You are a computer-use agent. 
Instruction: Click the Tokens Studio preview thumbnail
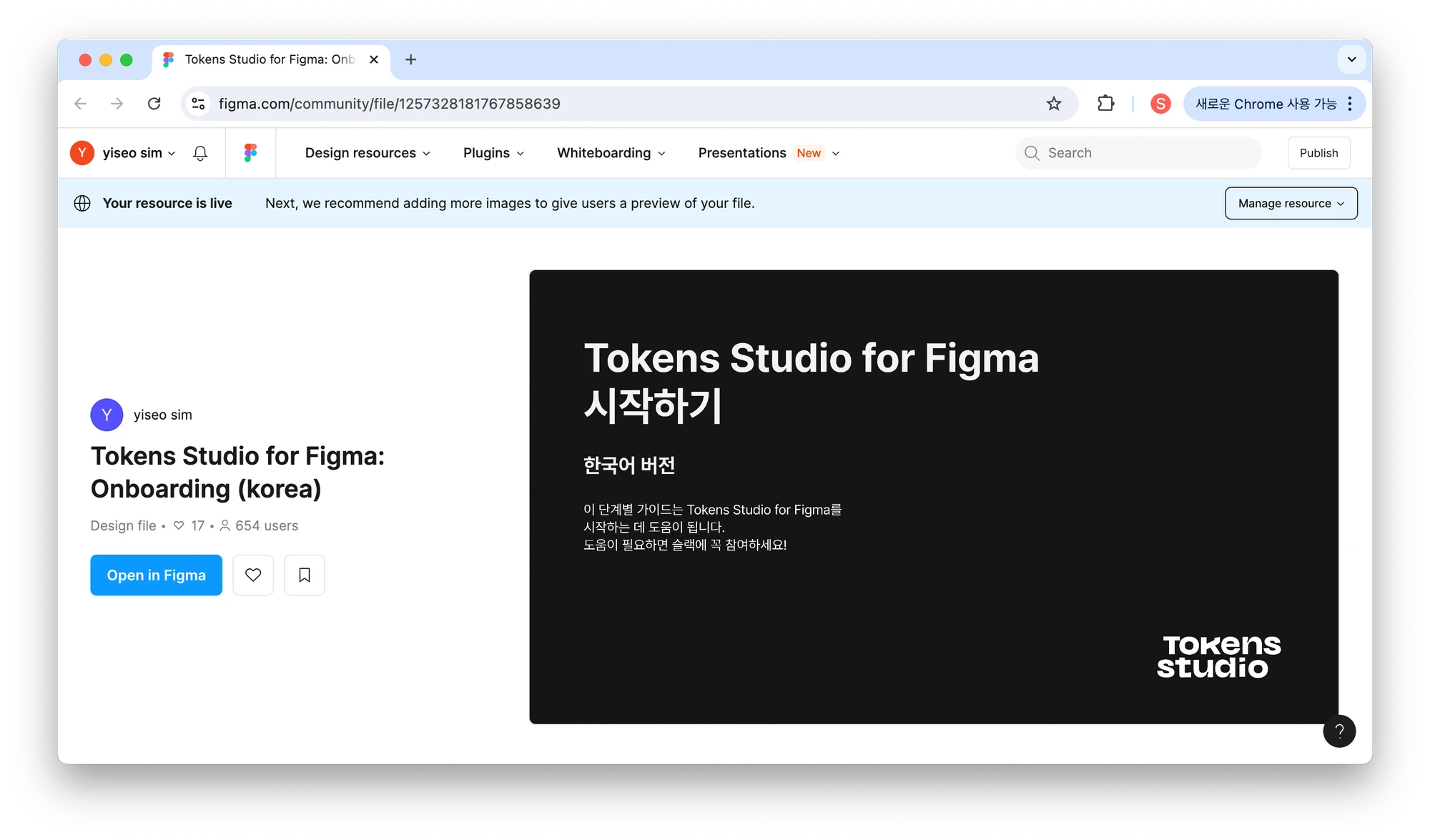click(934, 497)
